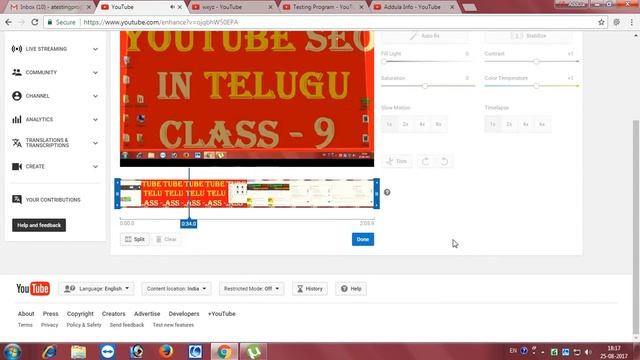This screenshot has width=640, height=360.
Task: Click the Create camera icon
Action: (x=17, y=167)
